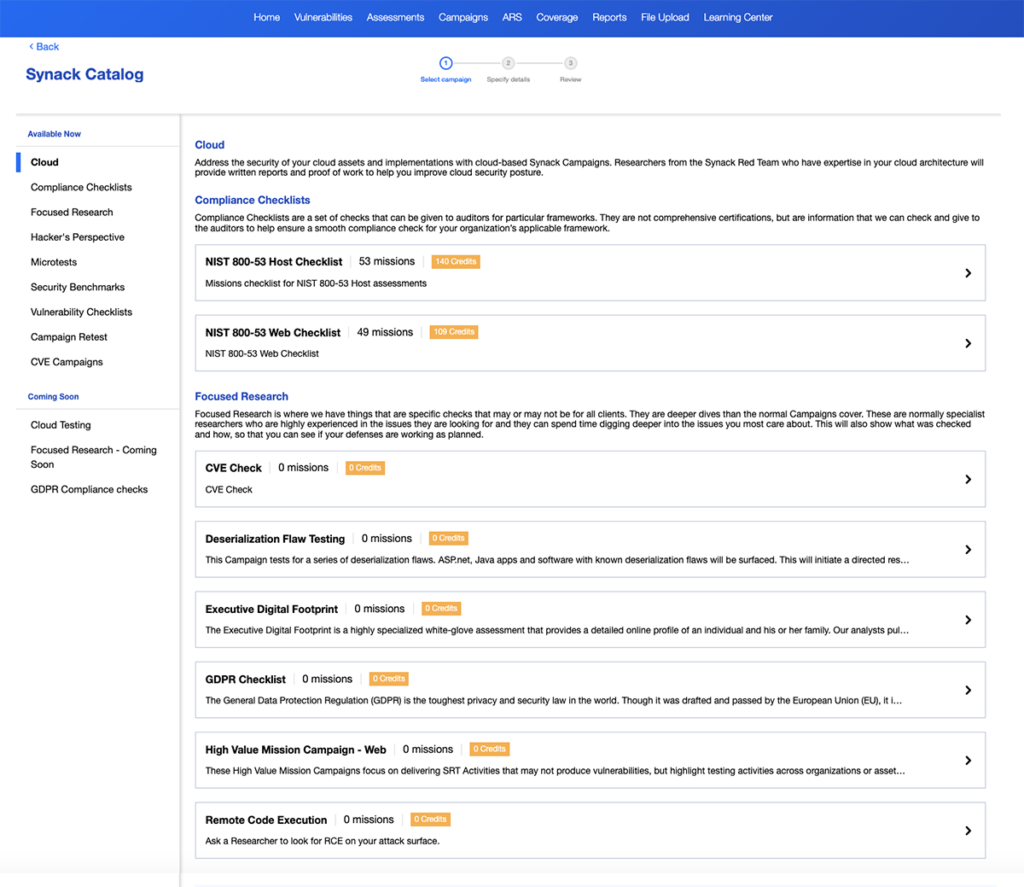This screenshot has width=1024, height=887.
Task: Click the 0 Credits badge on Executive Digital Footprint
Action: click(x=441, y=608)
